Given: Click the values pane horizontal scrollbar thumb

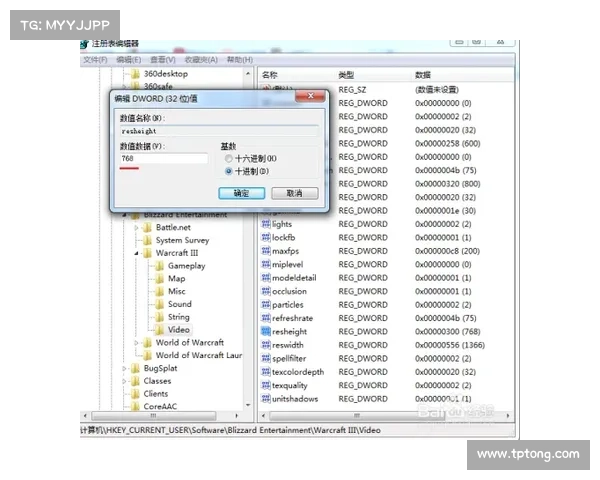Looking at the screenshot, I should [357, 415].
